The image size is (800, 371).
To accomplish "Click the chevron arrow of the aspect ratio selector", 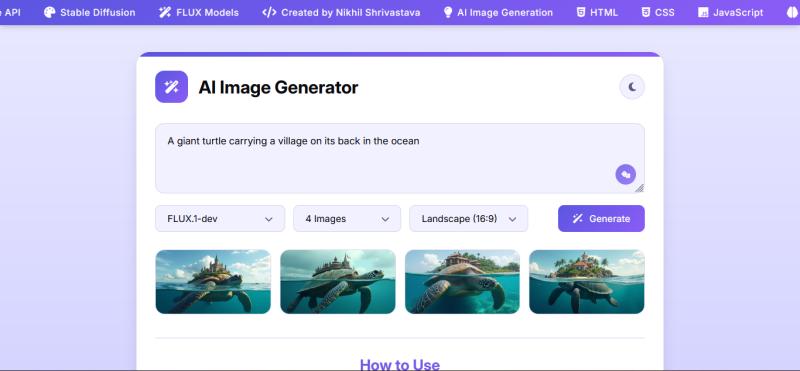I will click(512, 219).
